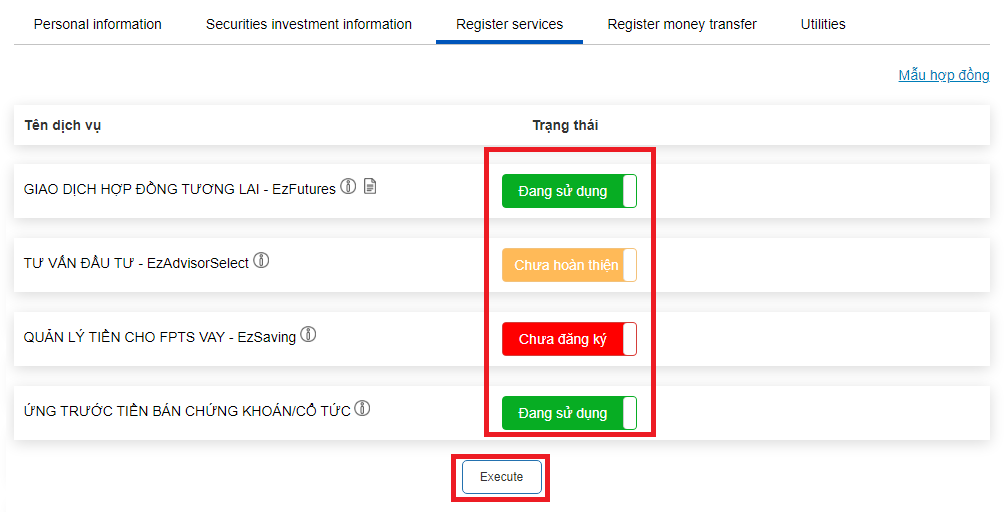This screenshot has width=1007, height=512.
Task: Open the 'Mẫu hợp đồng' link
Action: (943, 75)
